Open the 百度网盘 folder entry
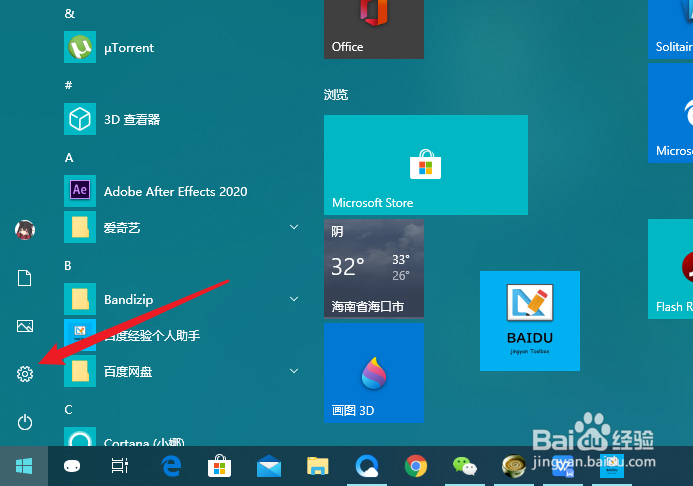Screen dimensions: 693x486 (x=181, y=371)
